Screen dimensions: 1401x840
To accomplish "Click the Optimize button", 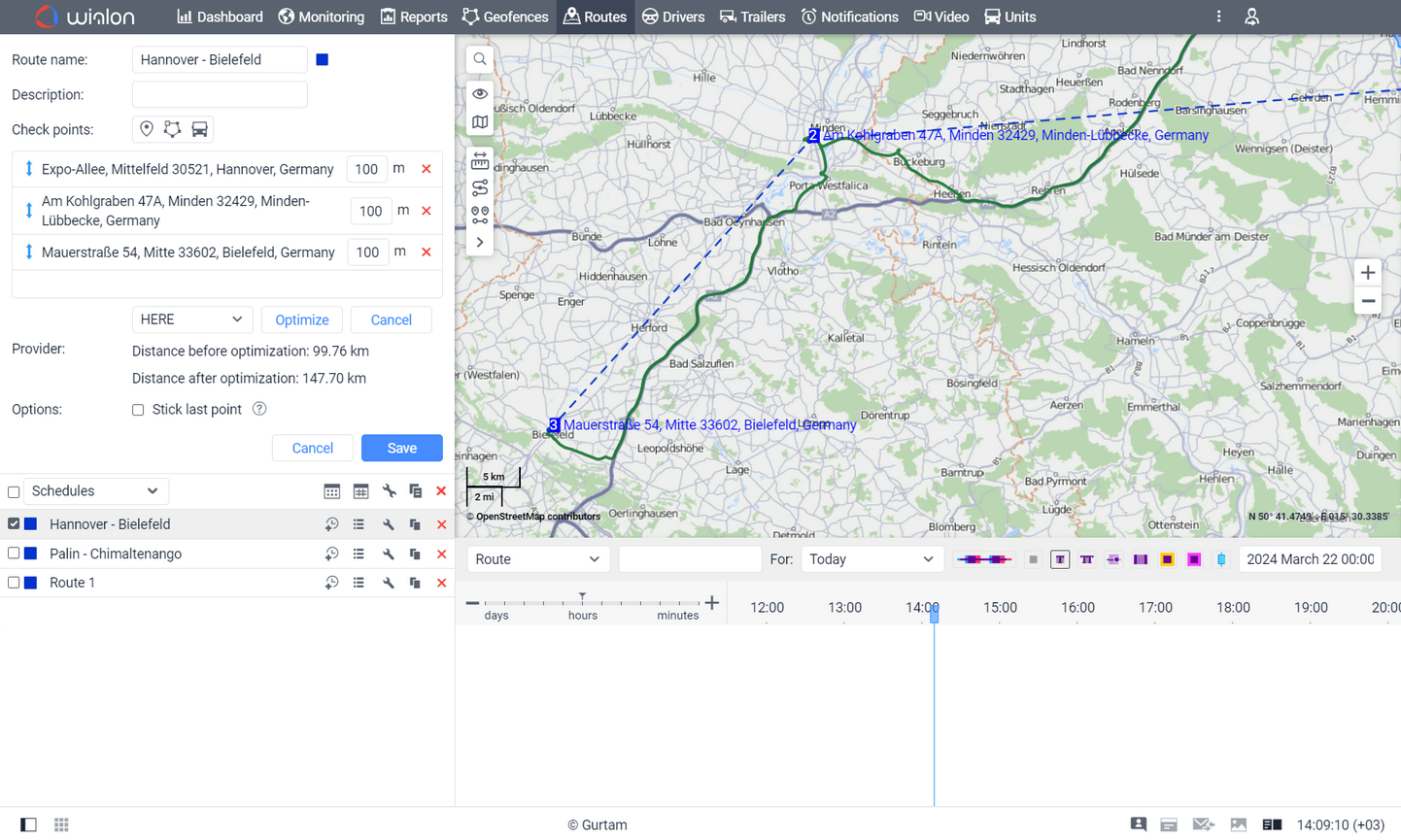I will coord(301,319).
